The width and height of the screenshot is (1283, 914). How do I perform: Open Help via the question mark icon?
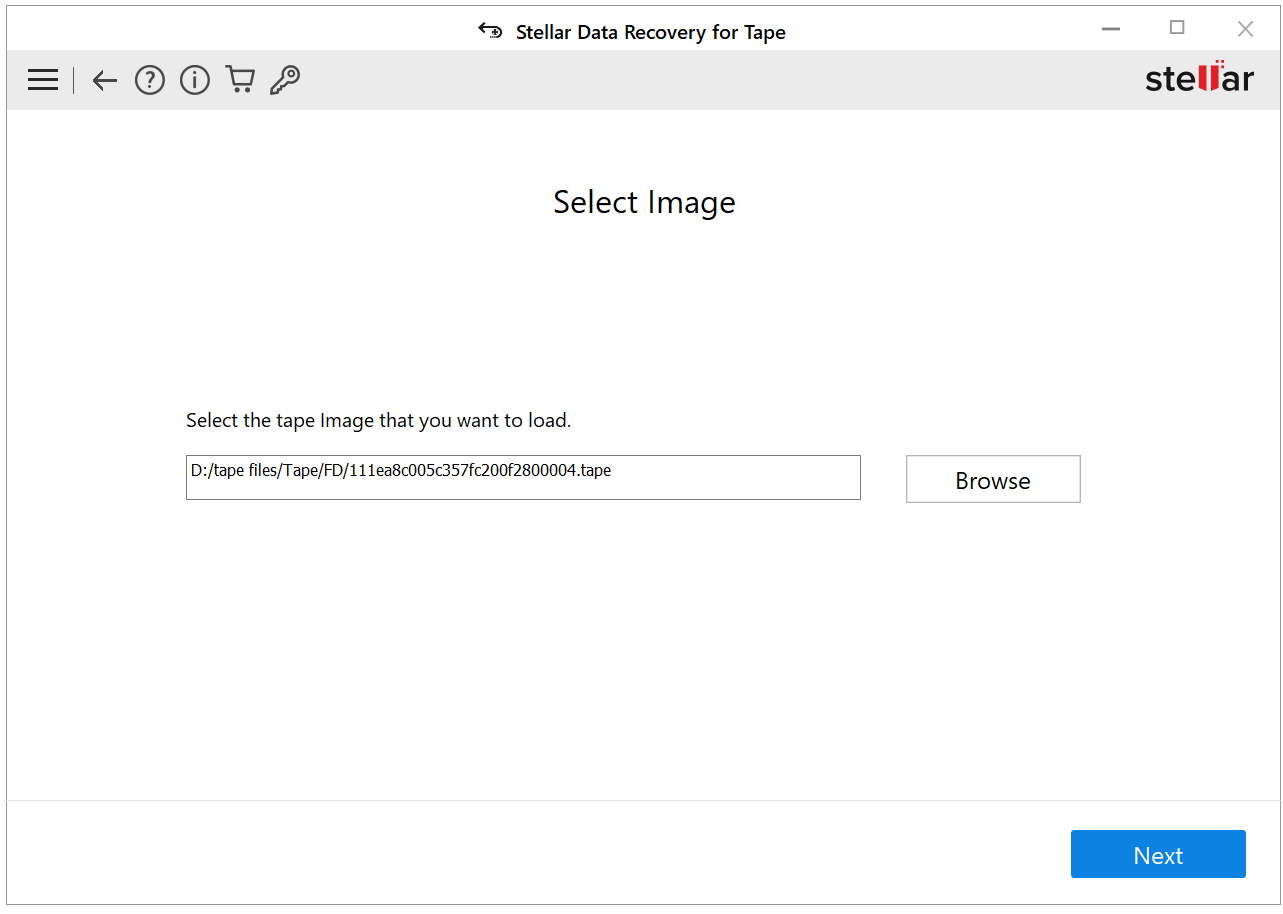click(150, 80)
